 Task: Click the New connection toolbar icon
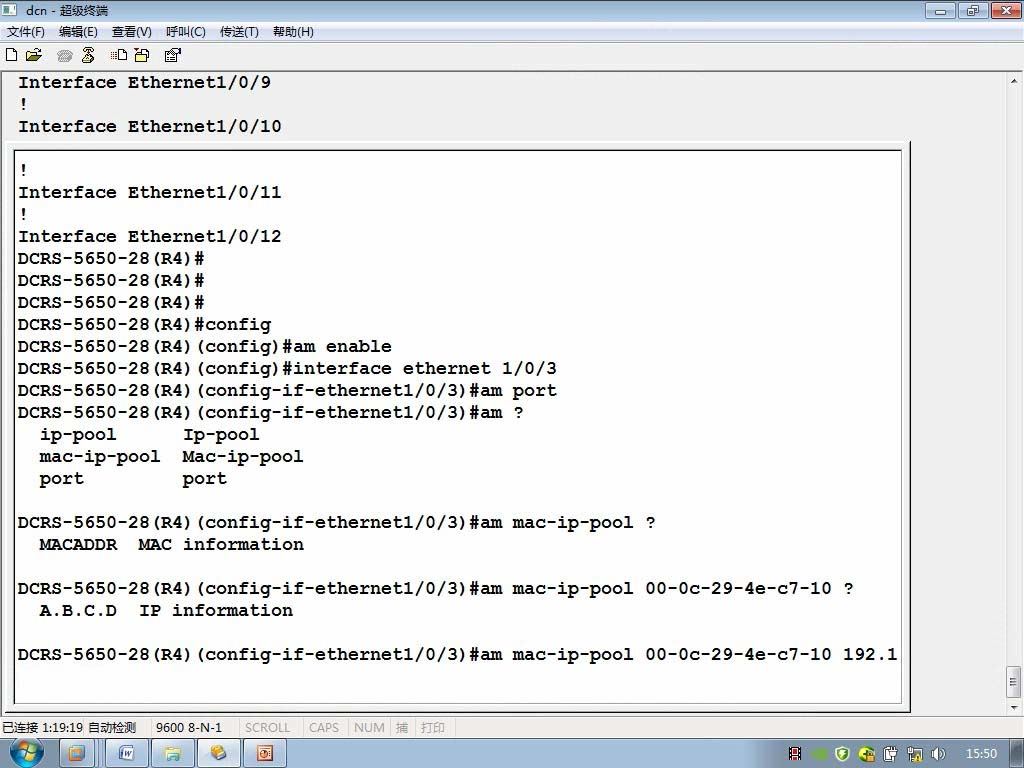point(11,56)
